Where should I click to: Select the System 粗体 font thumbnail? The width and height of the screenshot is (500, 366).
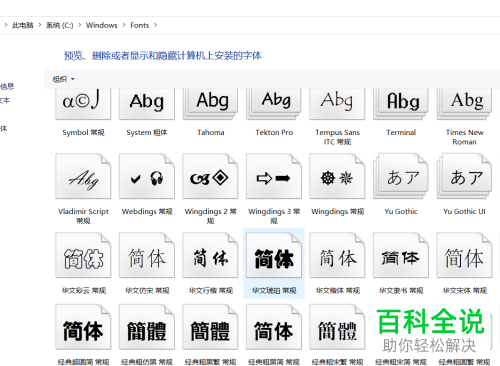[x=147, y=104]
